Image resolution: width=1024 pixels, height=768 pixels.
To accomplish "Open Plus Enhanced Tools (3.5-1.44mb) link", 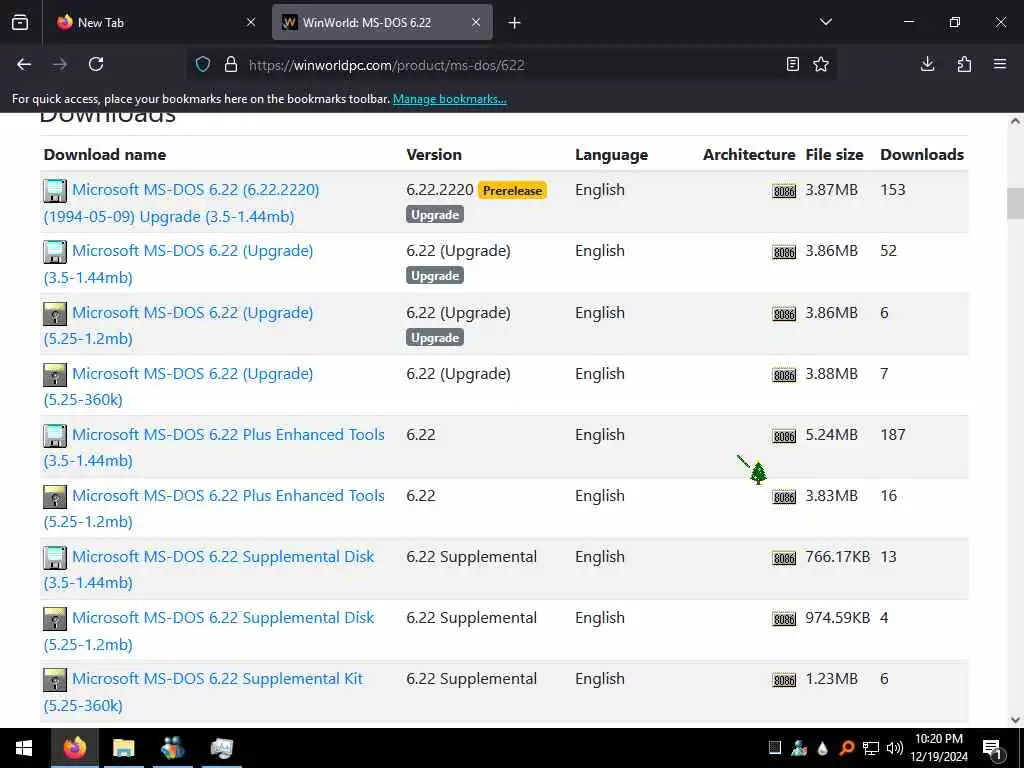I will click(214, 447).
